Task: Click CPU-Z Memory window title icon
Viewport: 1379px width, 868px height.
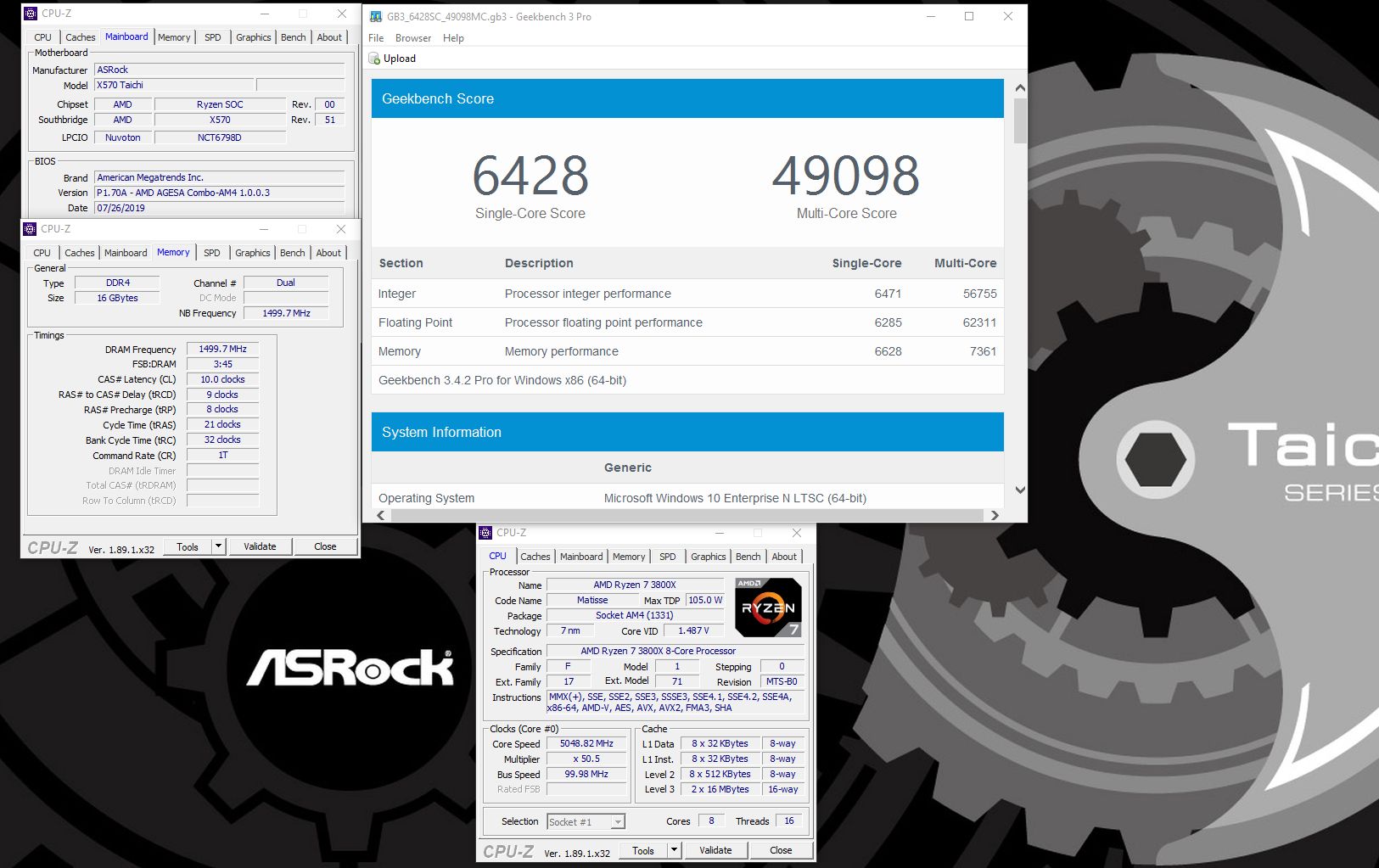Action: 31,229
